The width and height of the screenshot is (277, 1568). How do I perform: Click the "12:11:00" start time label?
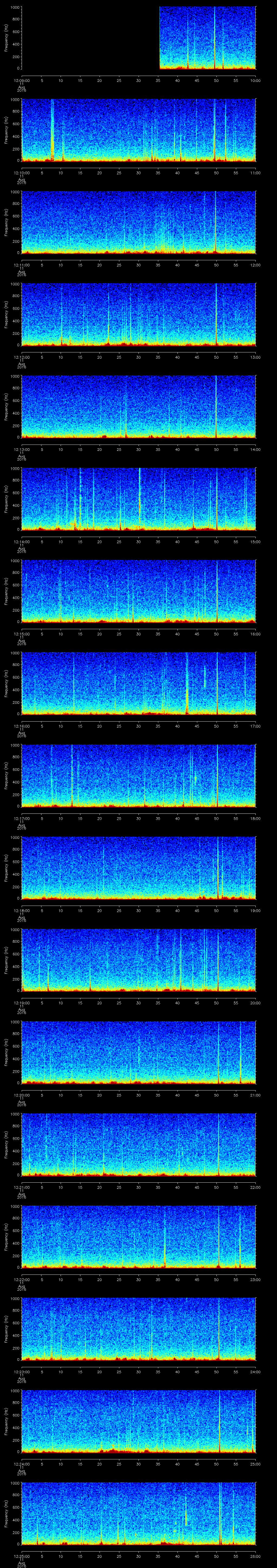(21, 265)
